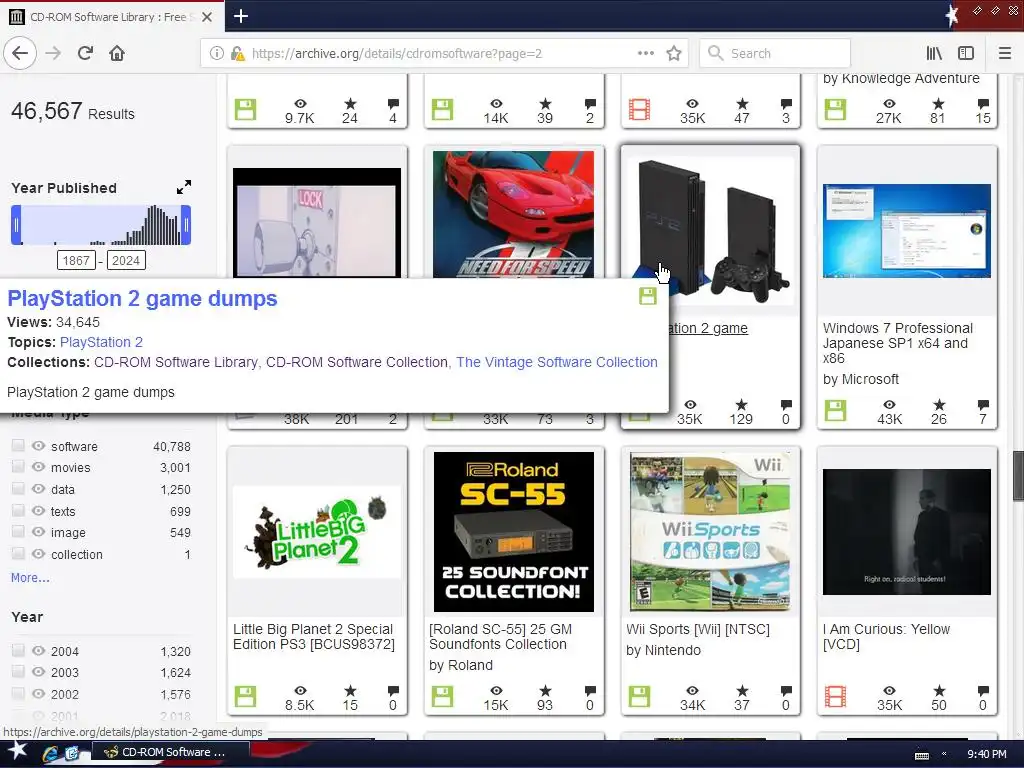Click the Year Published histogram bars
The image size is (1024, 768).
[x=101, y=225]
